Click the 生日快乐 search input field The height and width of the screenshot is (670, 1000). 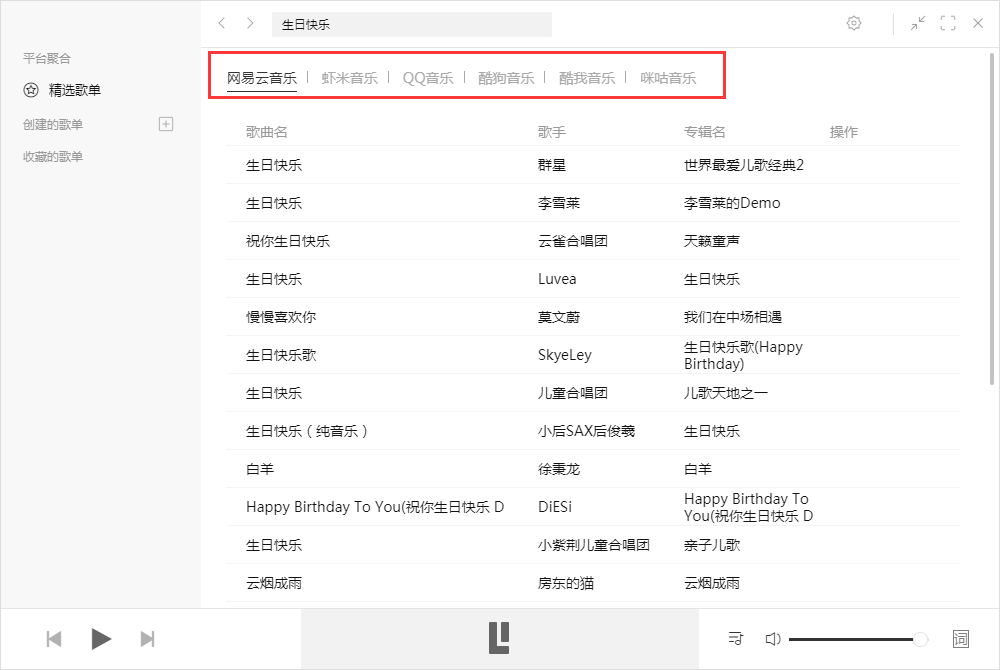(x=412, y=23)
